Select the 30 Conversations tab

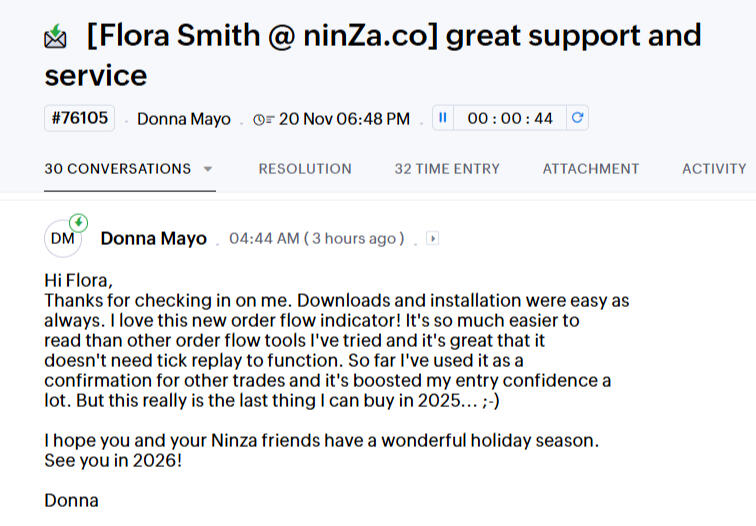click(x=118, y=169)
